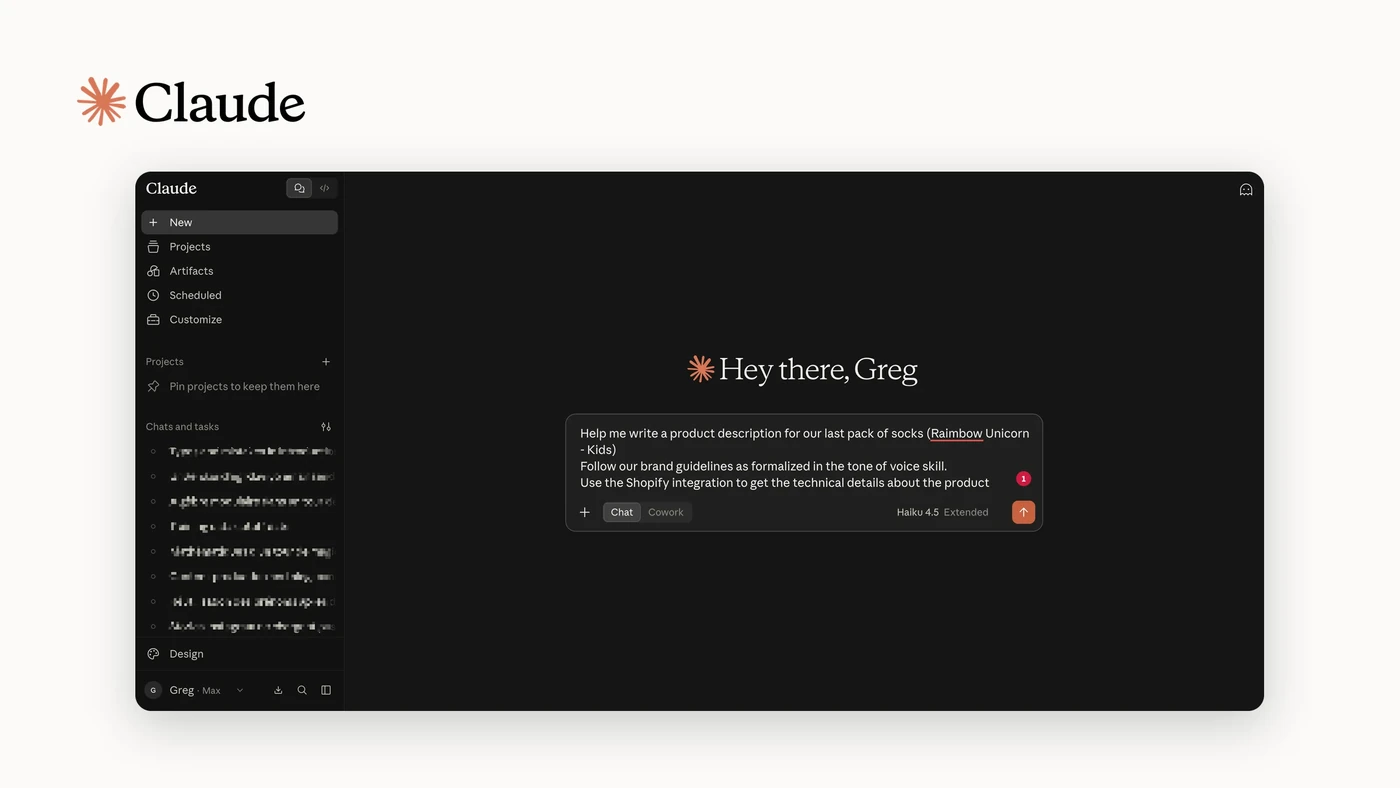Start a New chat from the sidebar
Screen dimensions: 1400x788
[x=239, y=222]
